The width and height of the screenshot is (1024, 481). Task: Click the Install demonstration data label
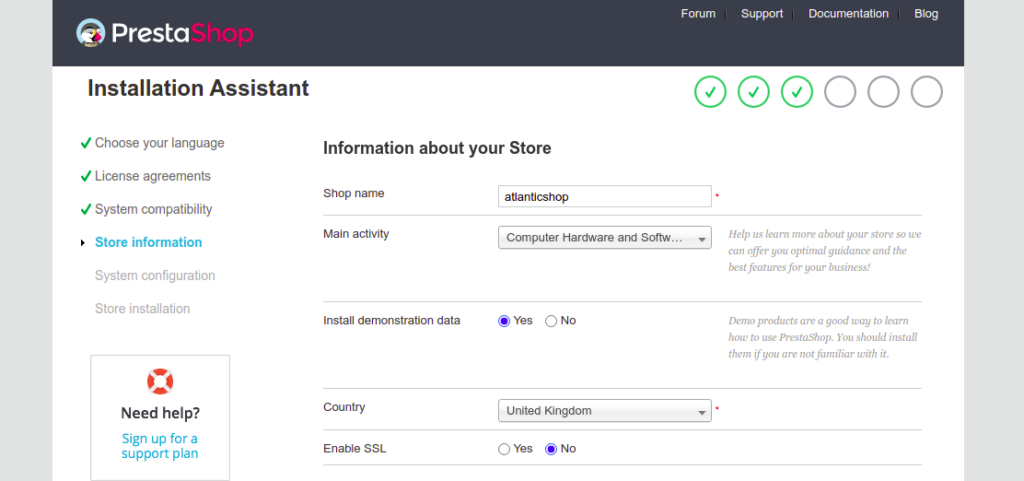coord(392,320)
